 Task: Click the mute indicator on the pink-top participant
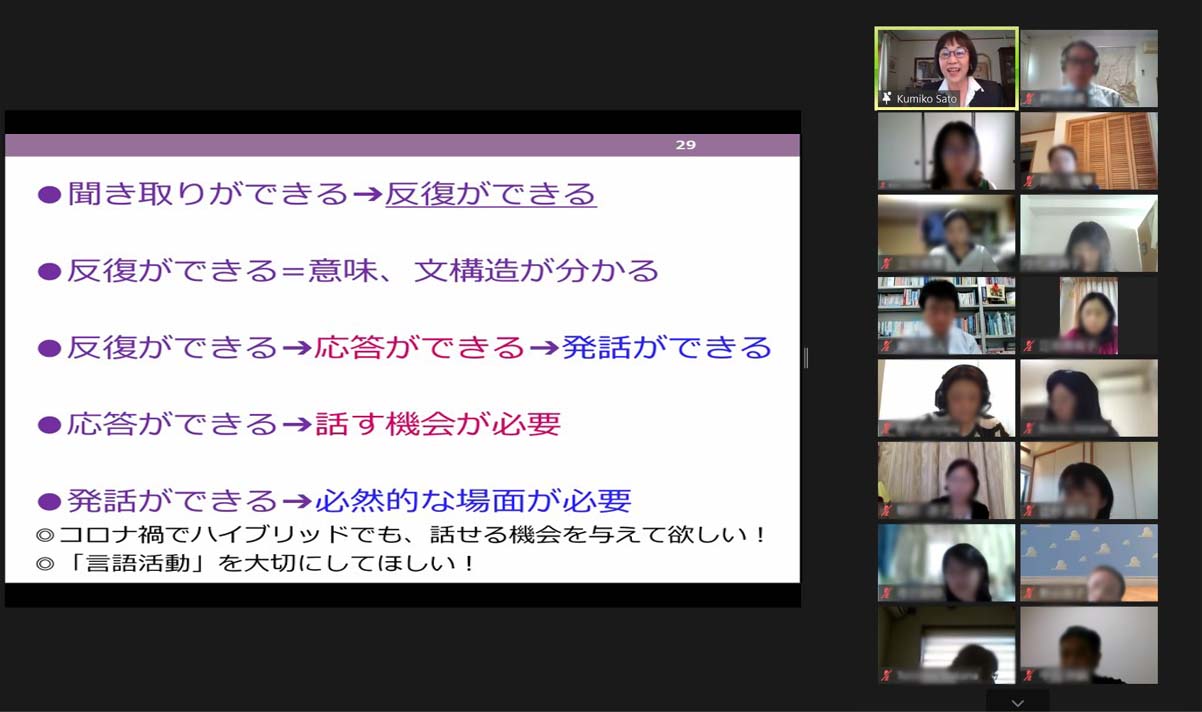(x=1028, y=343)
